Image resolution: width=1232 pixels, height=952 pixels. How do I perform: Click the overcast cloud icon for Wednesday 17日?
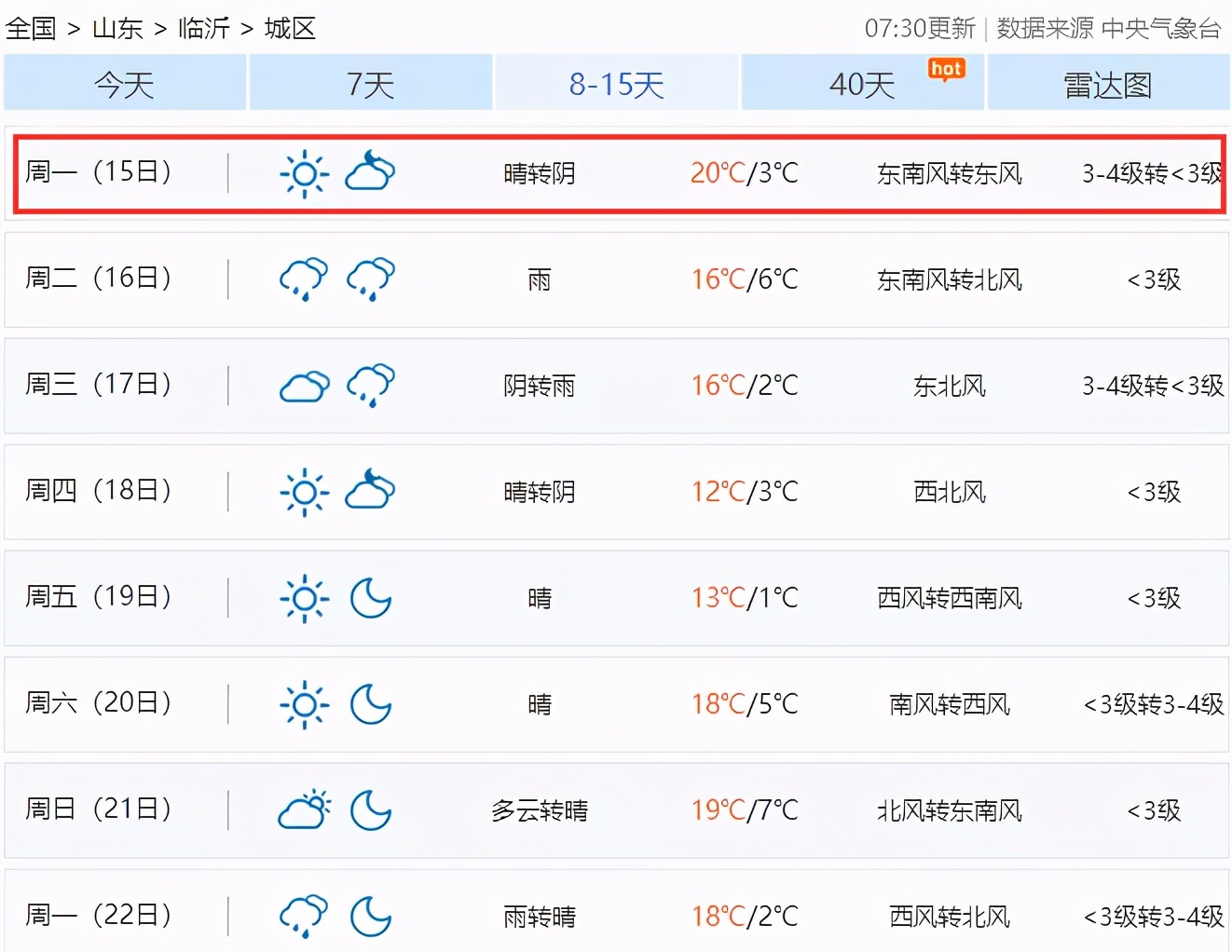click(x=304, y=386)
